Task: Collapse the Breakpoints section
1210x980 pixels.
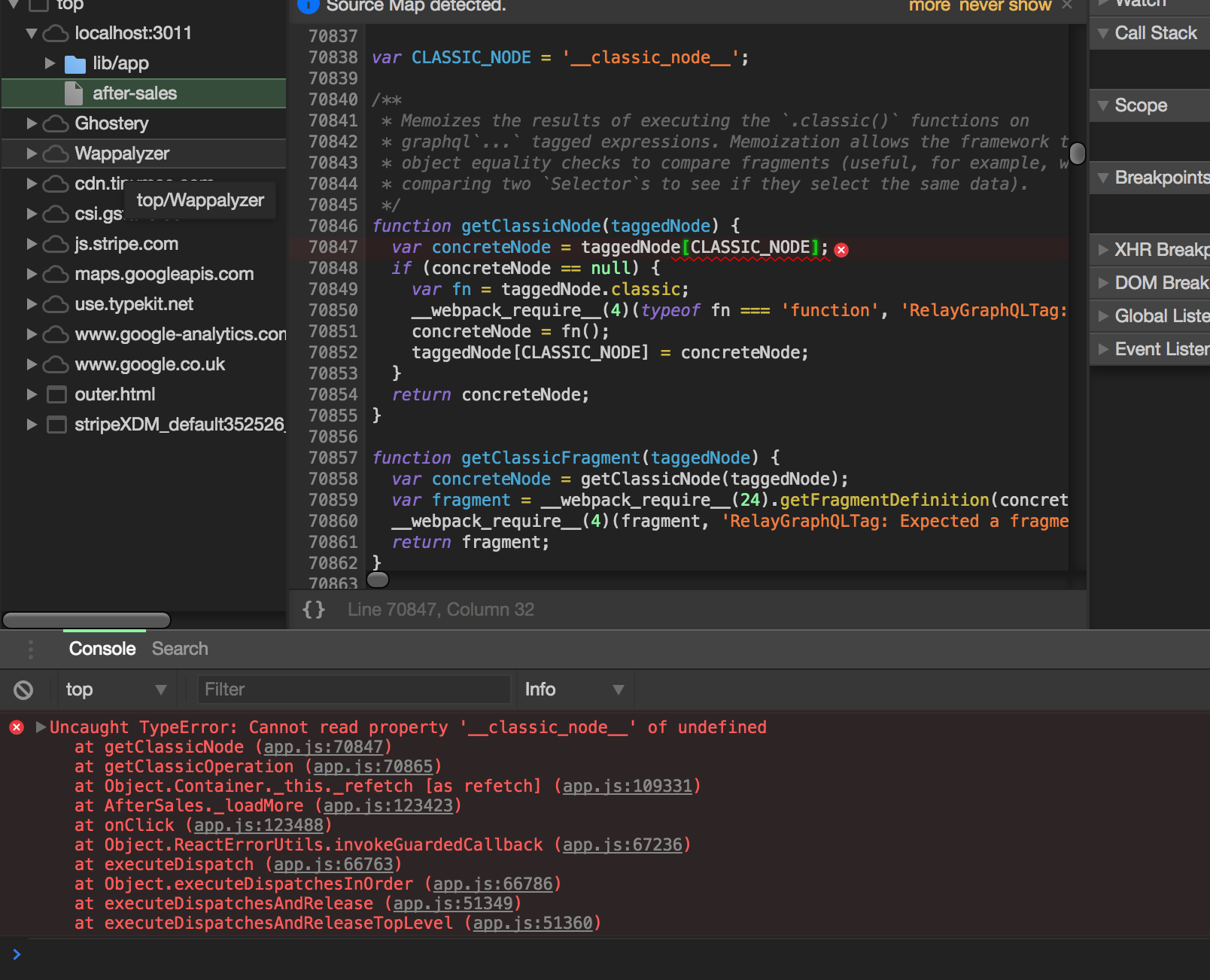Action: click(x=1104, y=178)
